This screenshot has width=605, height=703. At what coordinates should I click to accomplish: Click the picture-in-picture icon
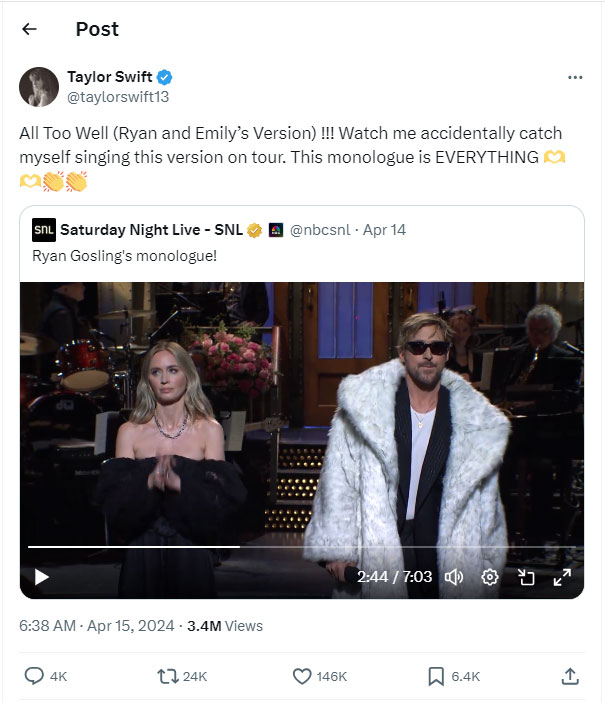526,577
